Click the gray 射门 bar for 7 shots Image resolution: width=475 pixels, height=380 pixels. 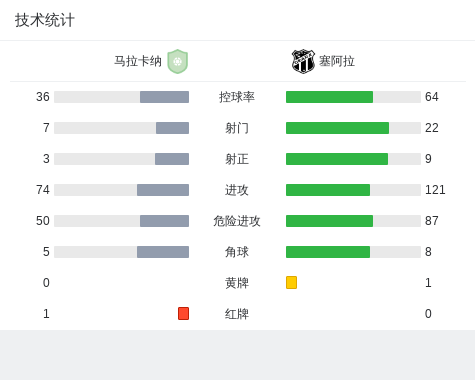click(x=172, y=128)
